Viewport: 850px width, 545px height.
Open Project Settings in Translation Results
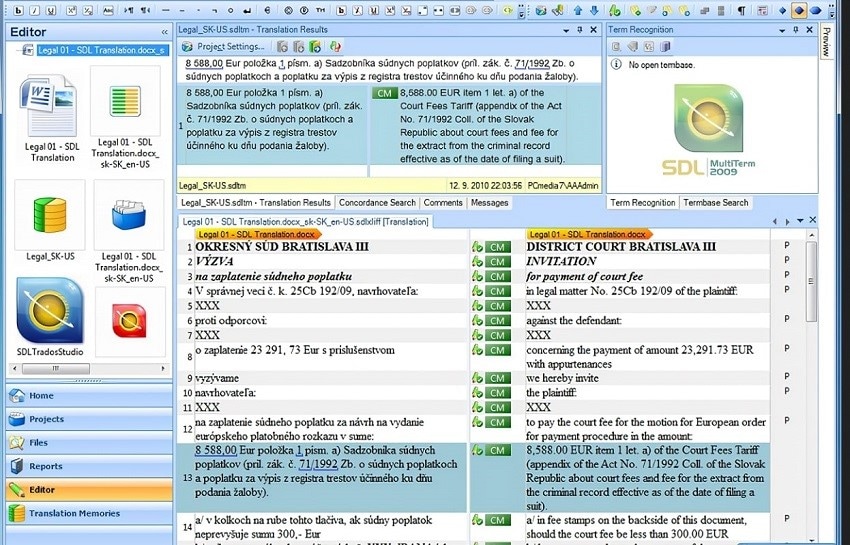pos(223,47)
